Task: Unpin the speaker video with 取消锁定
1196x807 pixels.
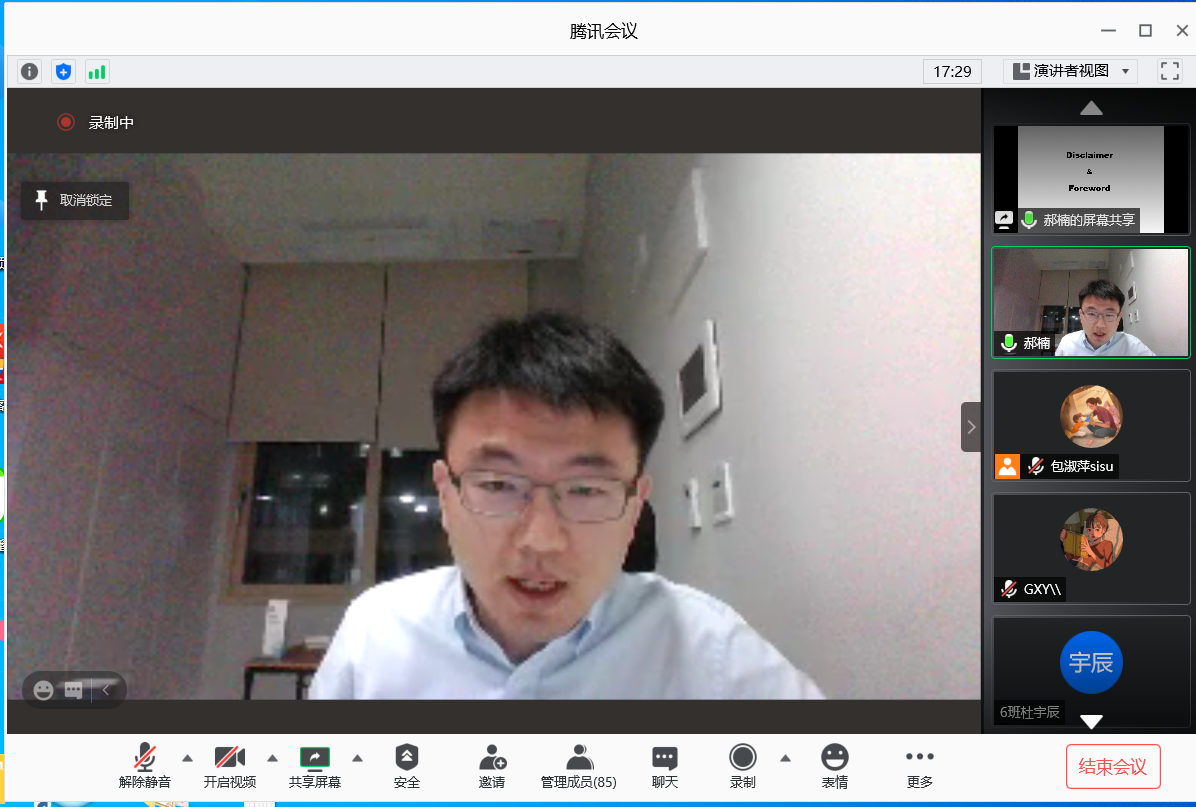Action: tap(74, 200)
